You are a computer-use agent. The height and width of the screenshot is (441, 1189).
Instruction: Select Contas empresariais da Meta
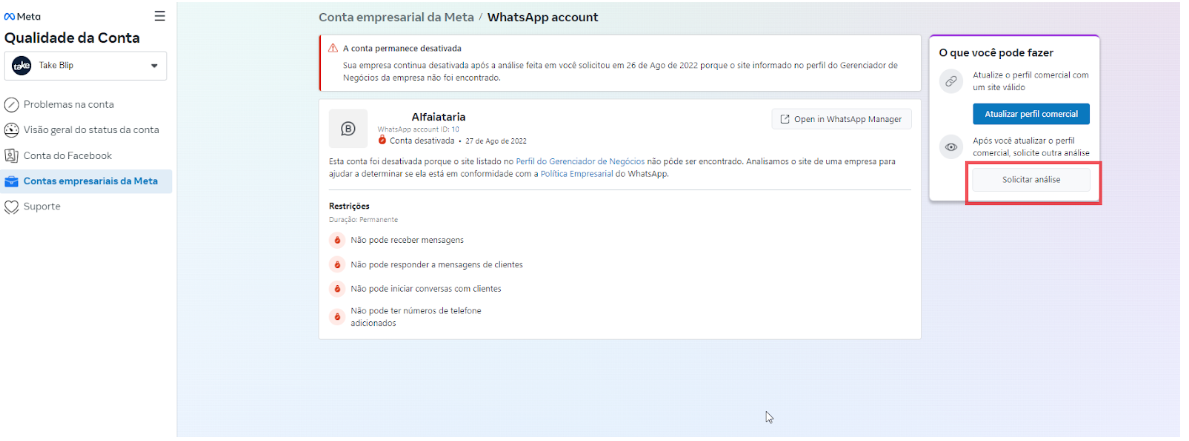(86, 181)
